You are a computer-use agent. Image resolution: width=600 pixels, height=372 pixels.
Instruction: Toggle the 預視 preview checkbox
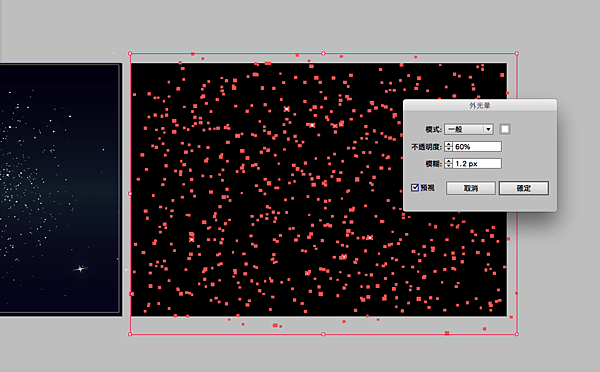click(415, 188)
